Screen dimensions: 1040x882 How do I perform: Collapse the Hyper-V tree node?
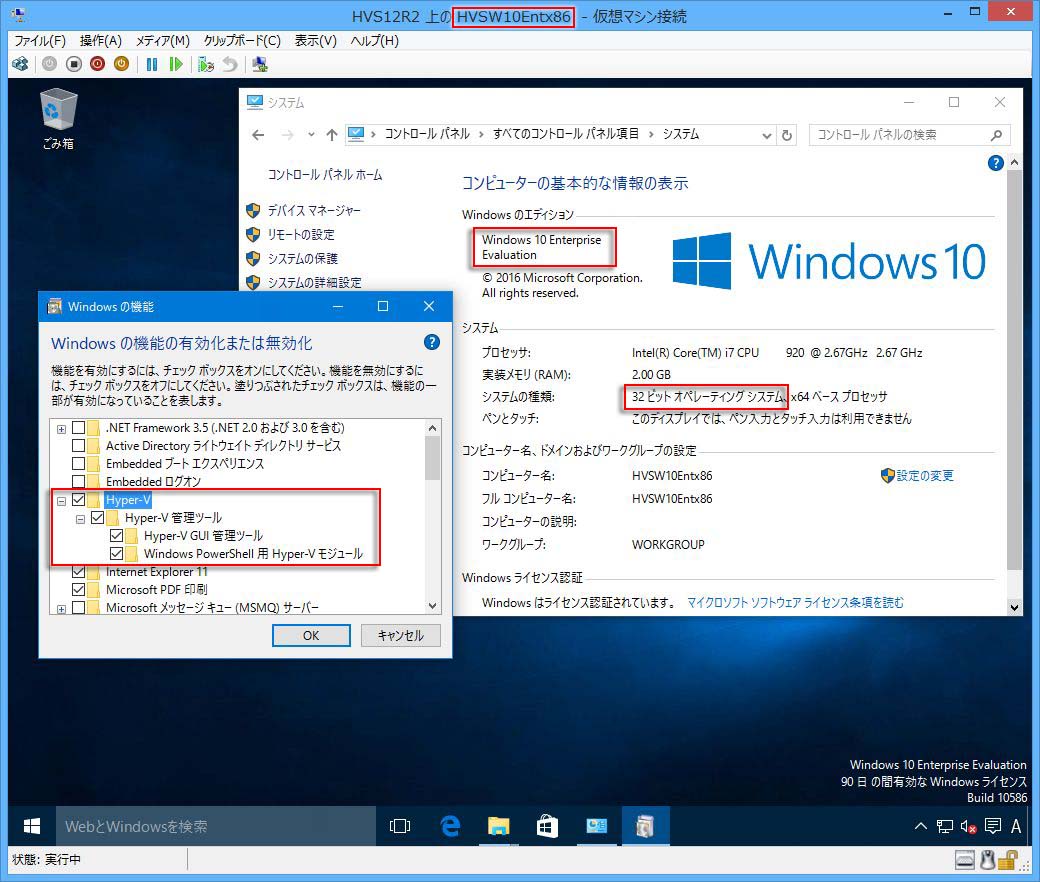click(x=61, y=501)
